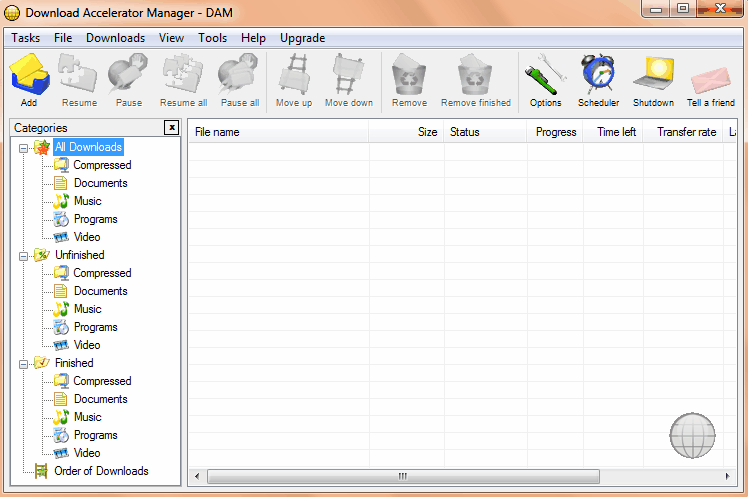This screenshot has width=748, height=497.
Task: Select Video under All Downloads
Action: tap(87, 237)
